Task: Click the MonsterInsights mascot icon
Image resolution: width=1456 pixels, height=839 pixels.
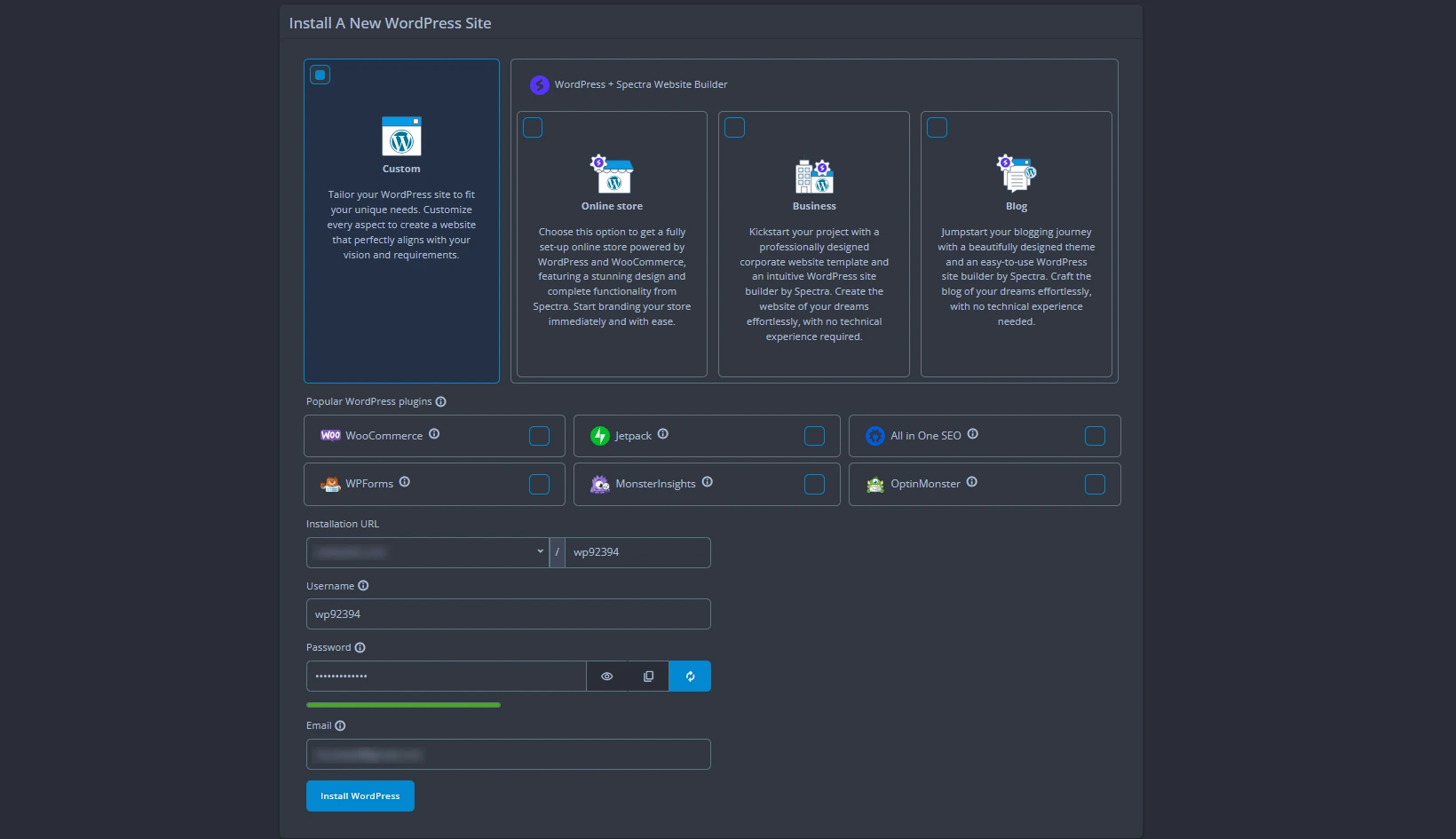Action: tap(600, 484)
